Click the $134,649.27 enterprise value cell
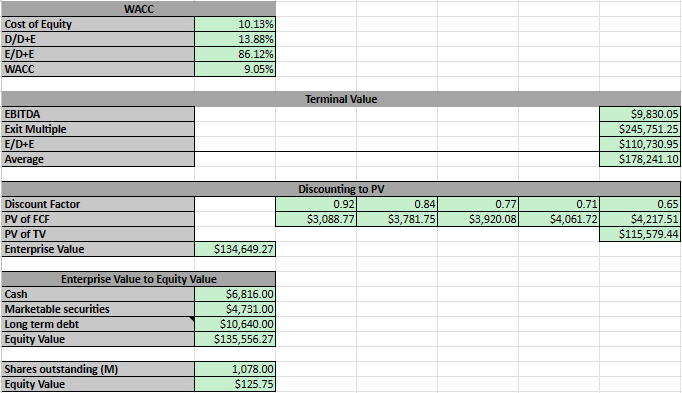This screenshot has width=682, height=393. 235,249
